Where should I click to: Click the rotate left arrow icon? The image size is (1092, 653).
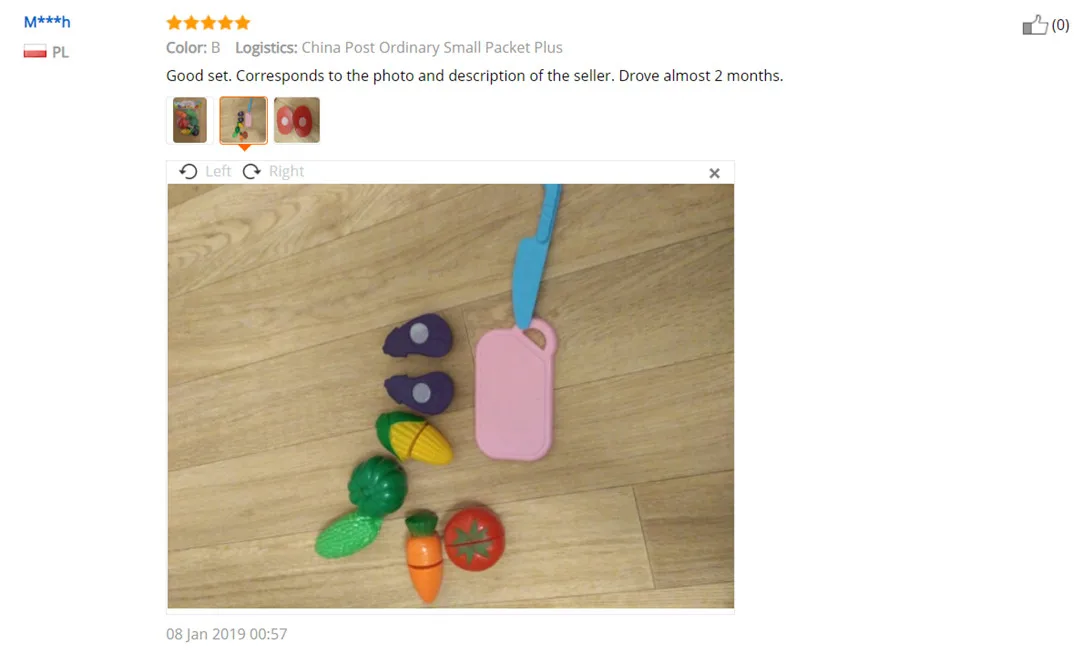click(188, 171)
